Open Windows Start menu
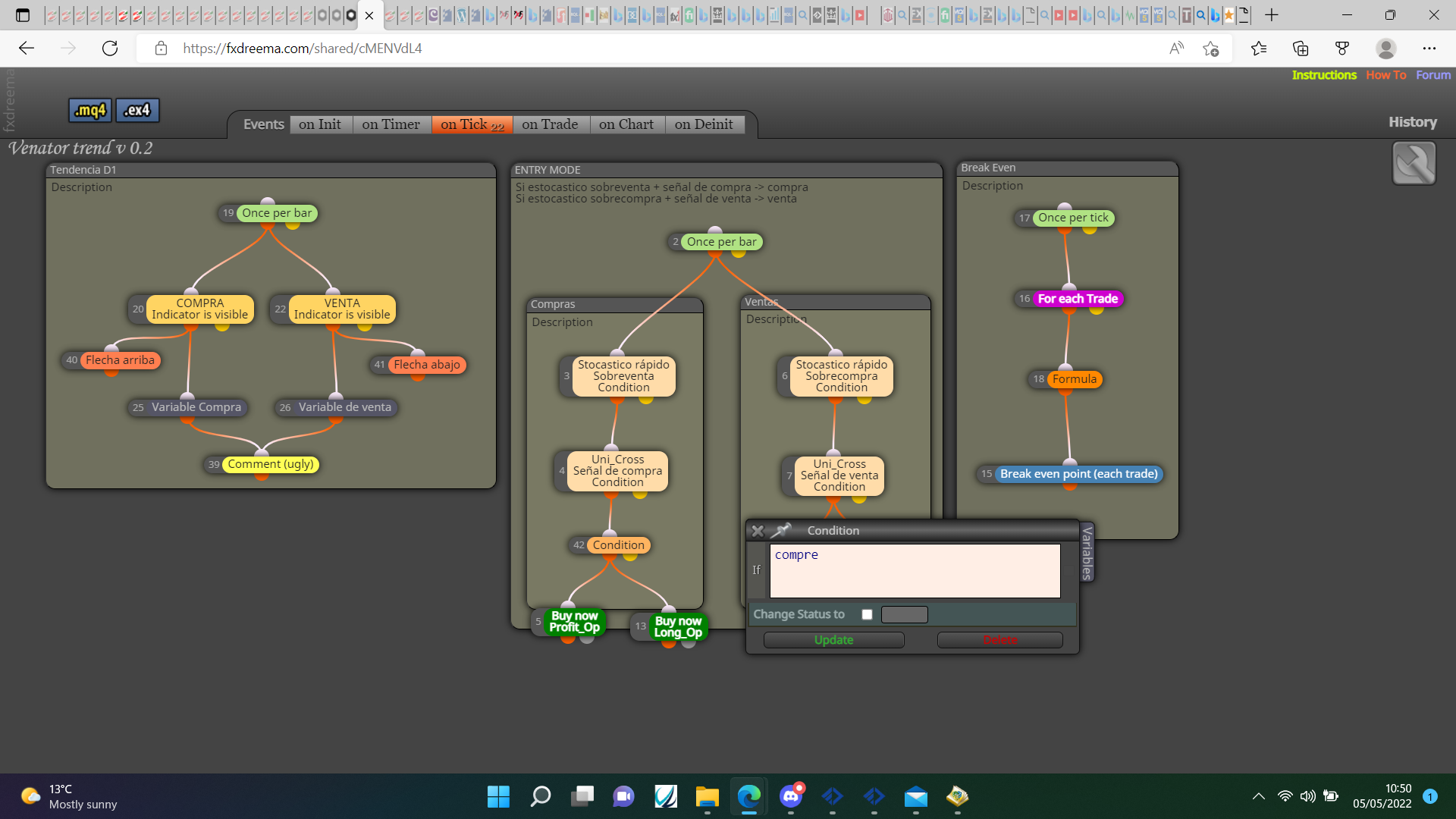The image size is (1456, 819). click(498, 796)
